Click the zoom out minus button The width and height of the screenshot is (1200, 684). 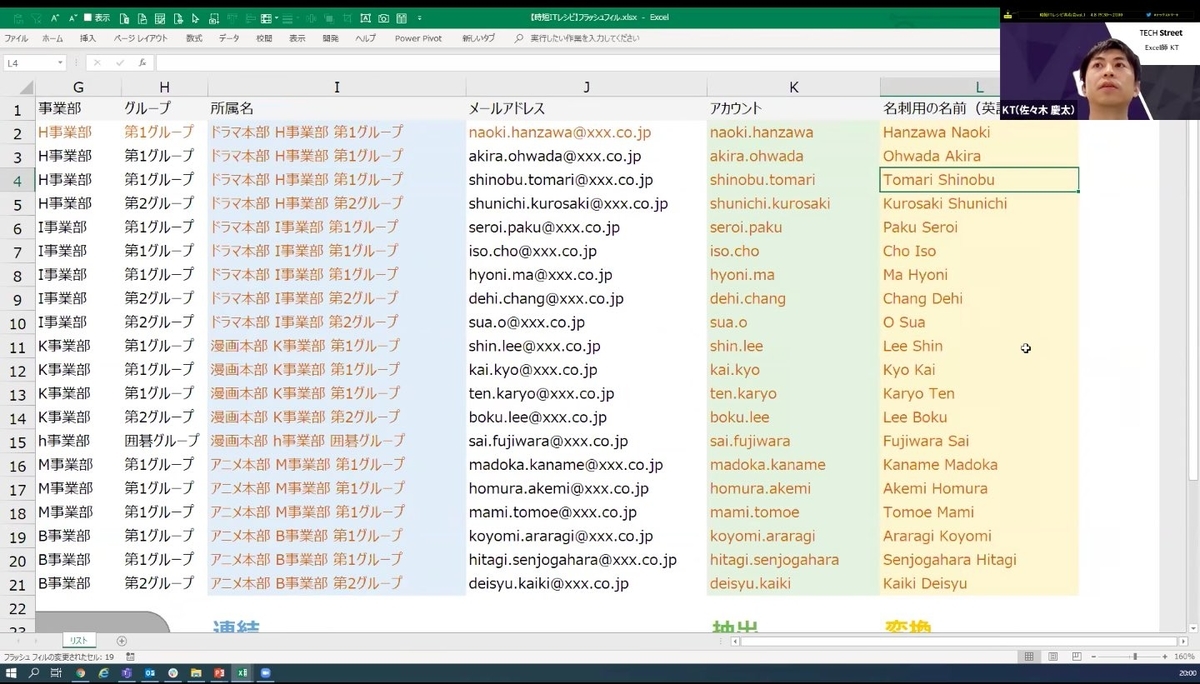(1095, 657)
